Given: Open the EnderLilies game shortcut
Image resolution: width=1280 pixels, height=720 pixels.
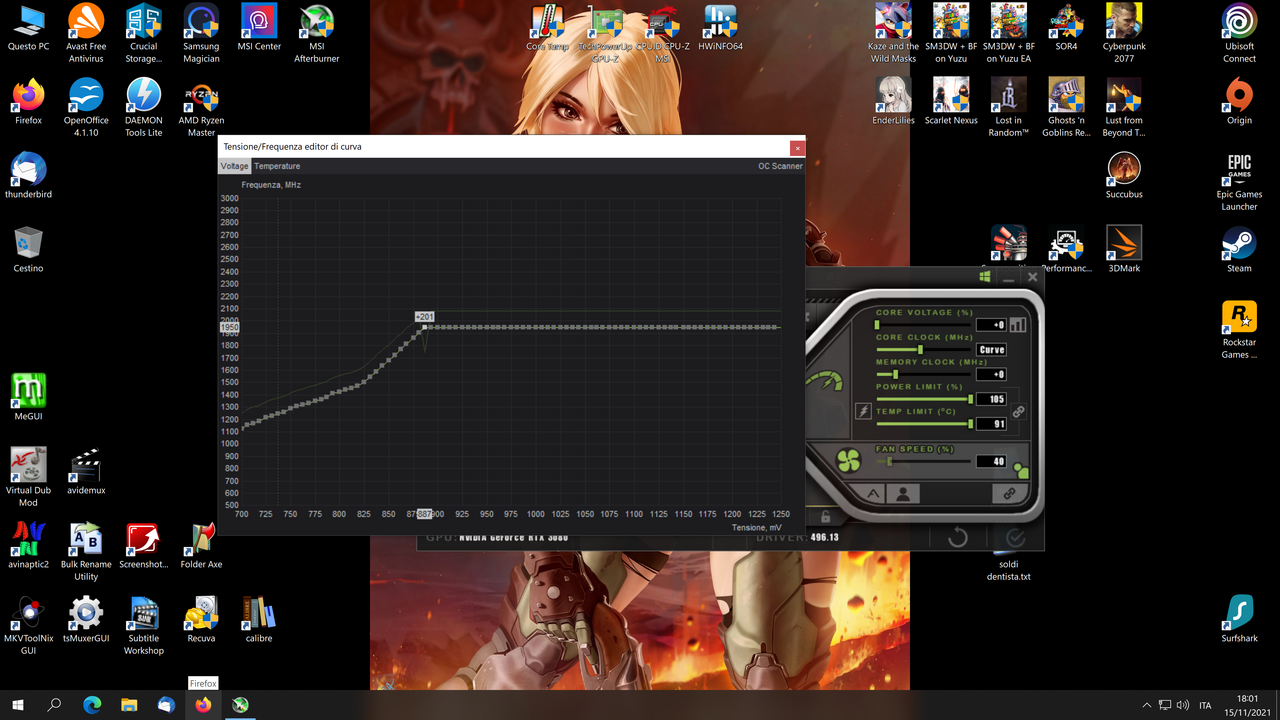Looking at the screenshot, I should pyautogui.click(x=893, y=101).
